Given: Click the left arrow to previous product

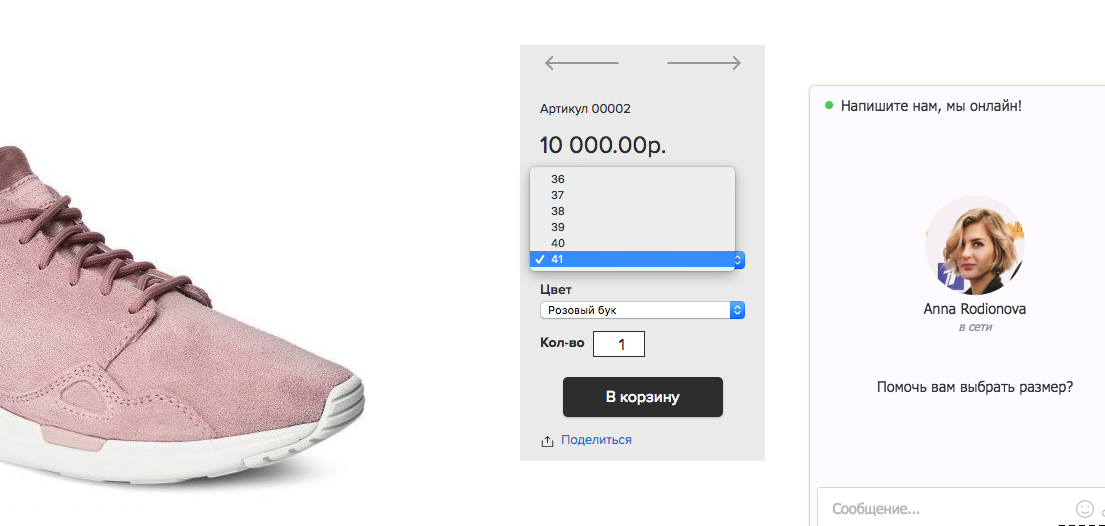Looking at the screenshot, I should pos(581,63).
